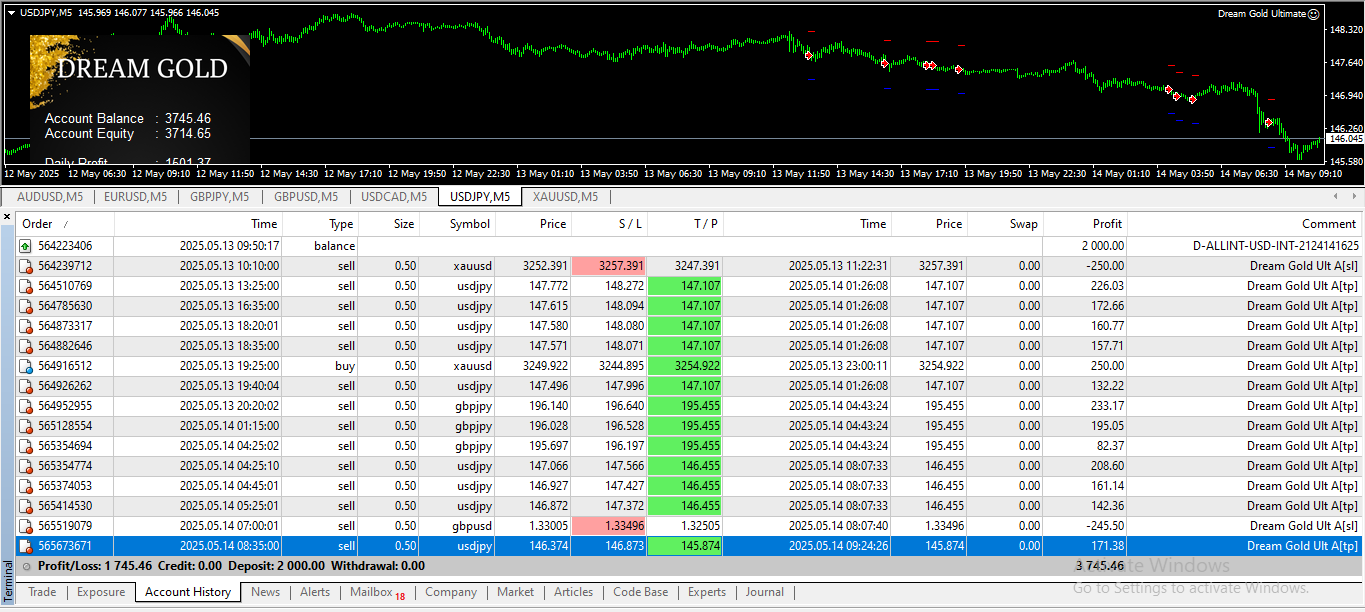This screenshot has width=1365, height=612.
Task: Open the Market tab
Action: [515, 592]
